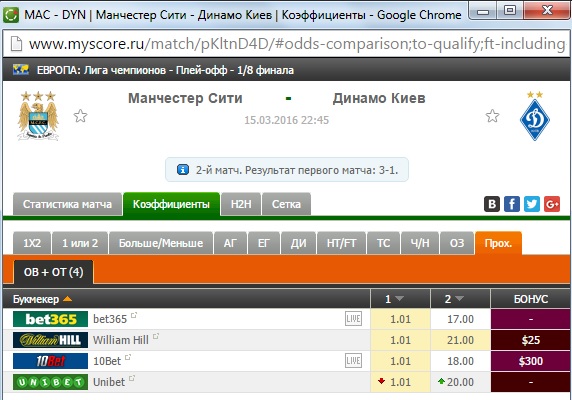Viewport: 572px width, 400px height.
Task: Click the page icon in address bar
Action: click(x=16, y=44)
